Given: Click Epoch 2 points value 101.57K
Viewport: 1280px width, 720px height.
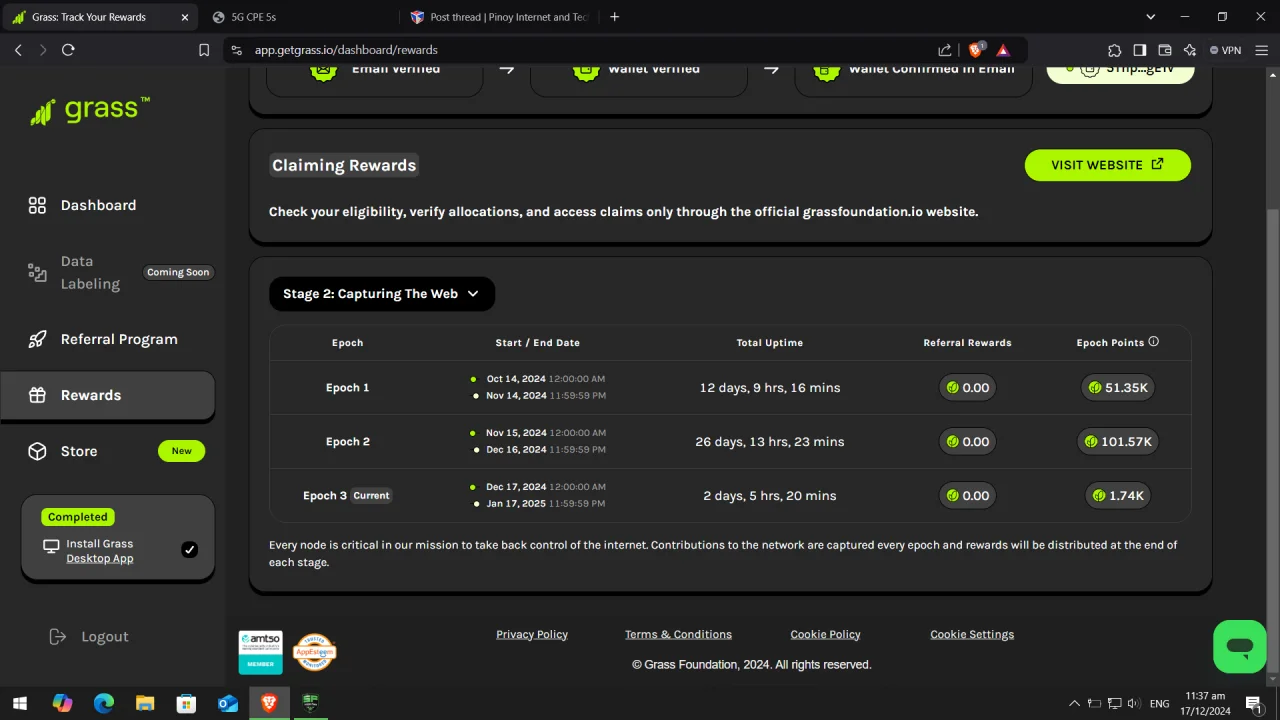Looking at the screenshot, I should [x=1118, y=442].
